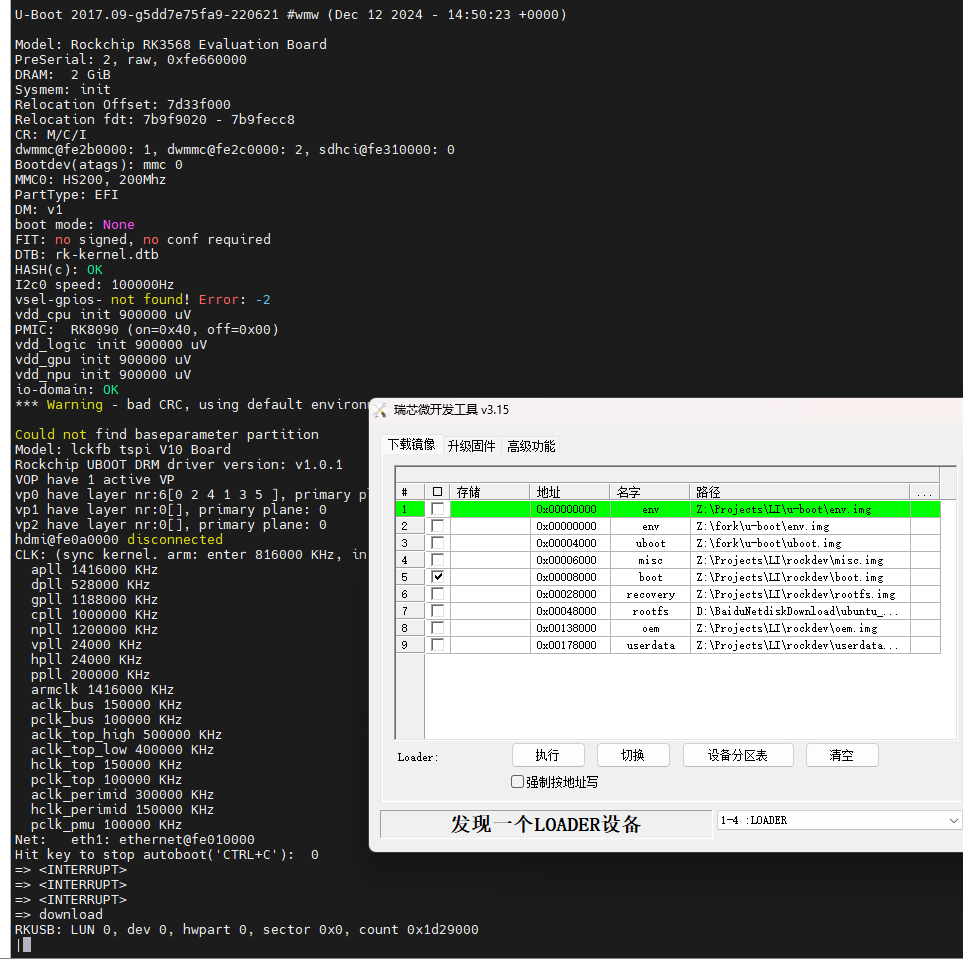
Task: Enable the uboot row checkbox
Action: click(437, 543)
